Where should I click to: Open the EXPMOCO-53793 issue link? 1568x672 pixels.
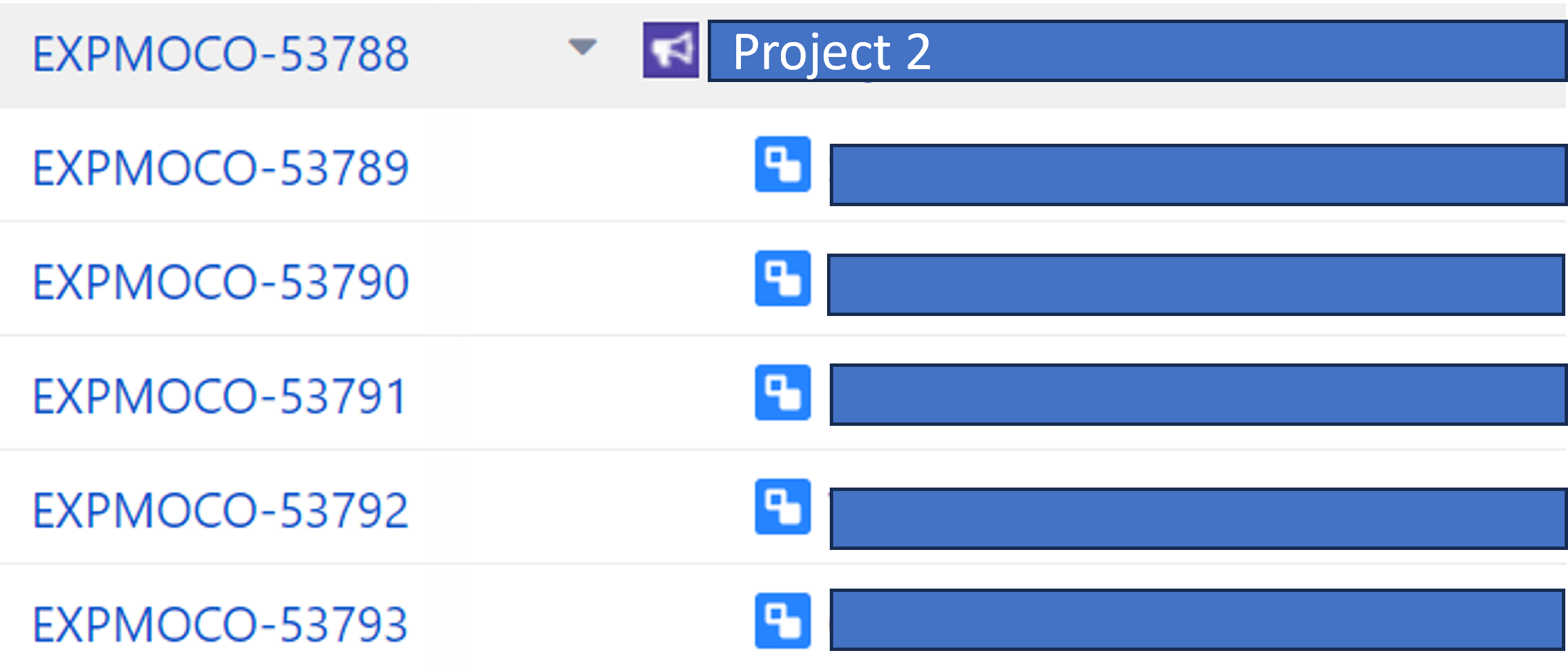[219, 620]
